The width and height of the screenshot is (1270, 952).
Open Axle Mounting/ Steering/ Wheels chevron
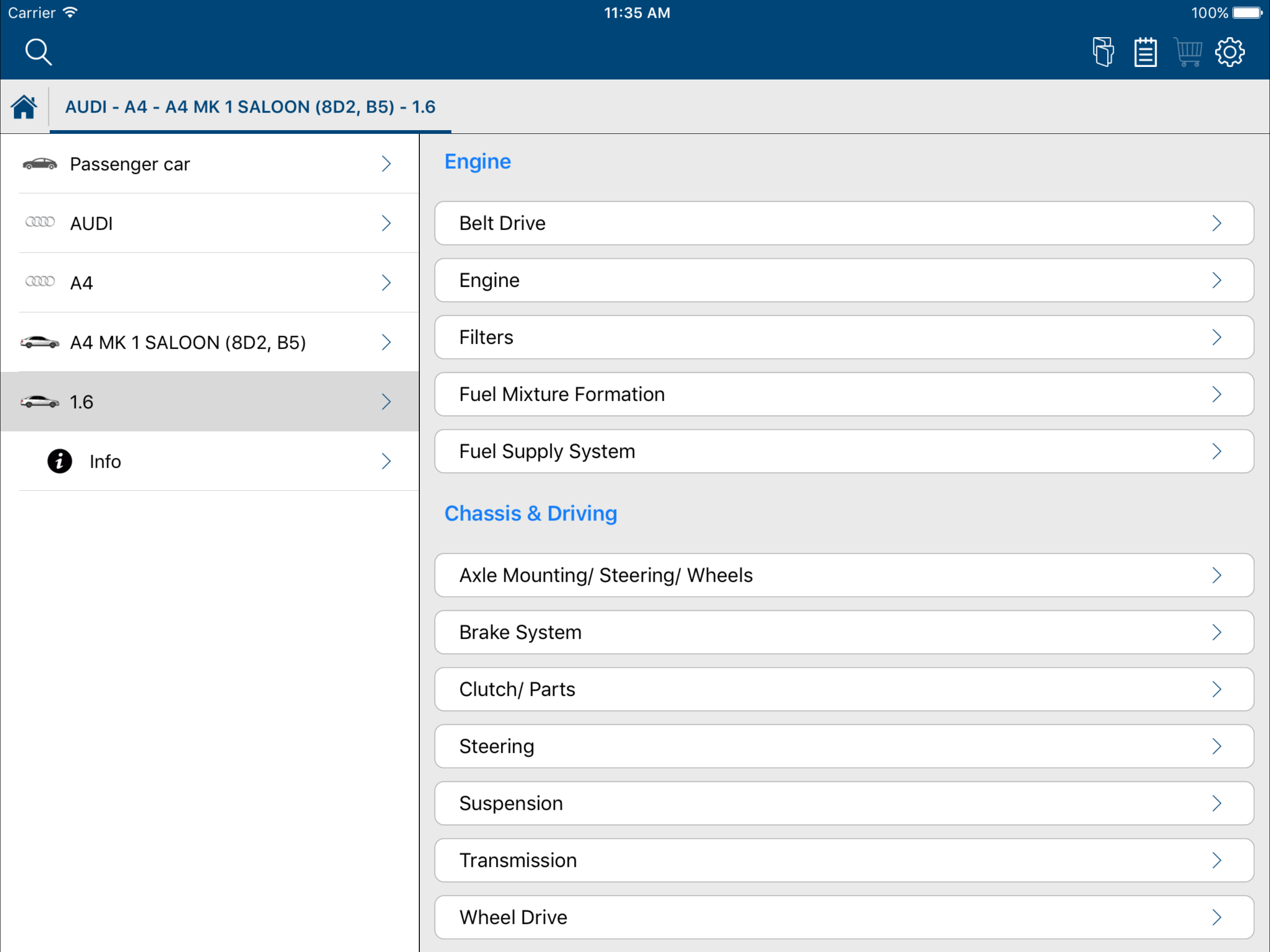1217,575
